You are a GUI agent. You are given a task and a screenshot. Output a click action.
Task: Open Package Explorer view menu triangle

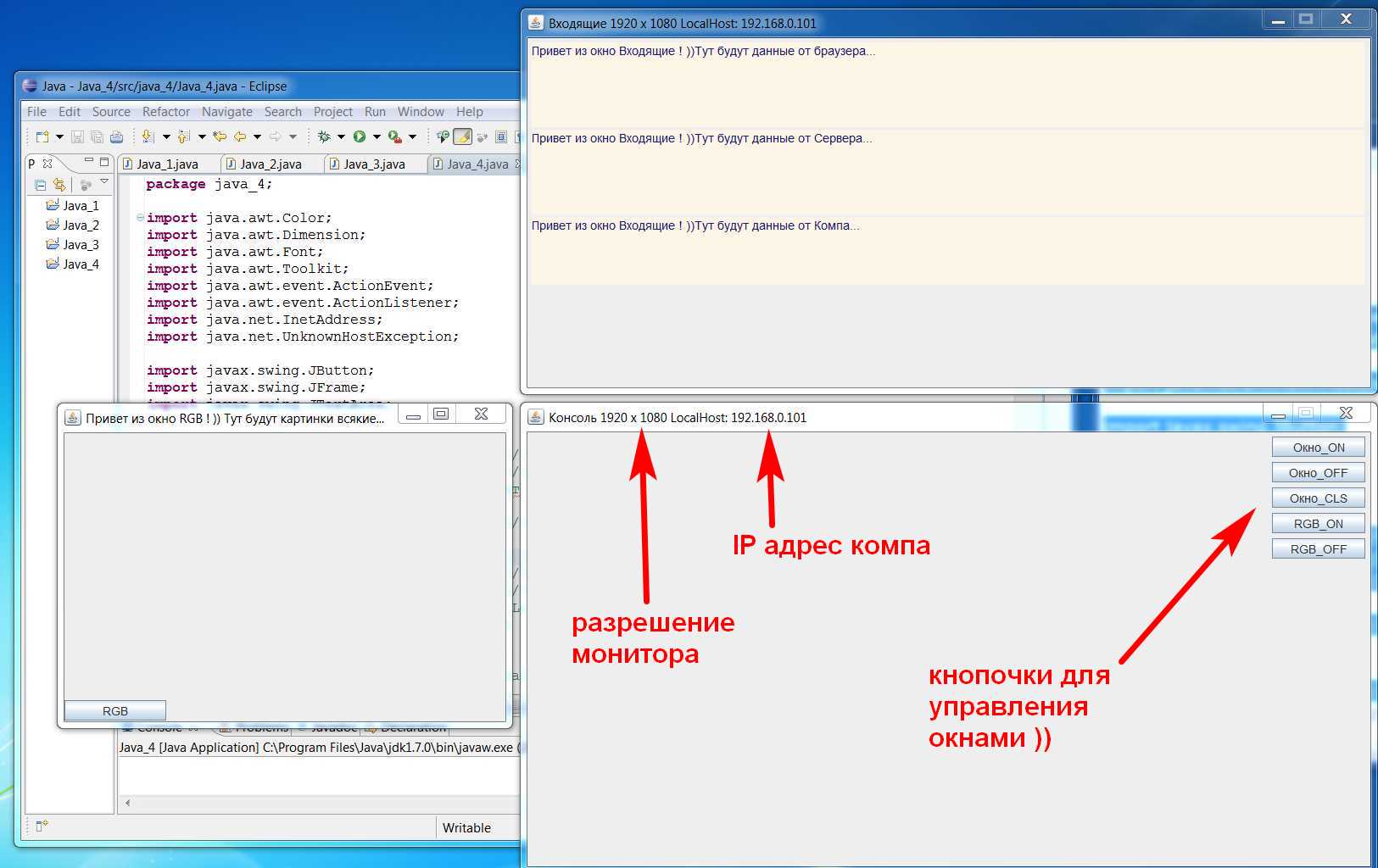(104, 182)
